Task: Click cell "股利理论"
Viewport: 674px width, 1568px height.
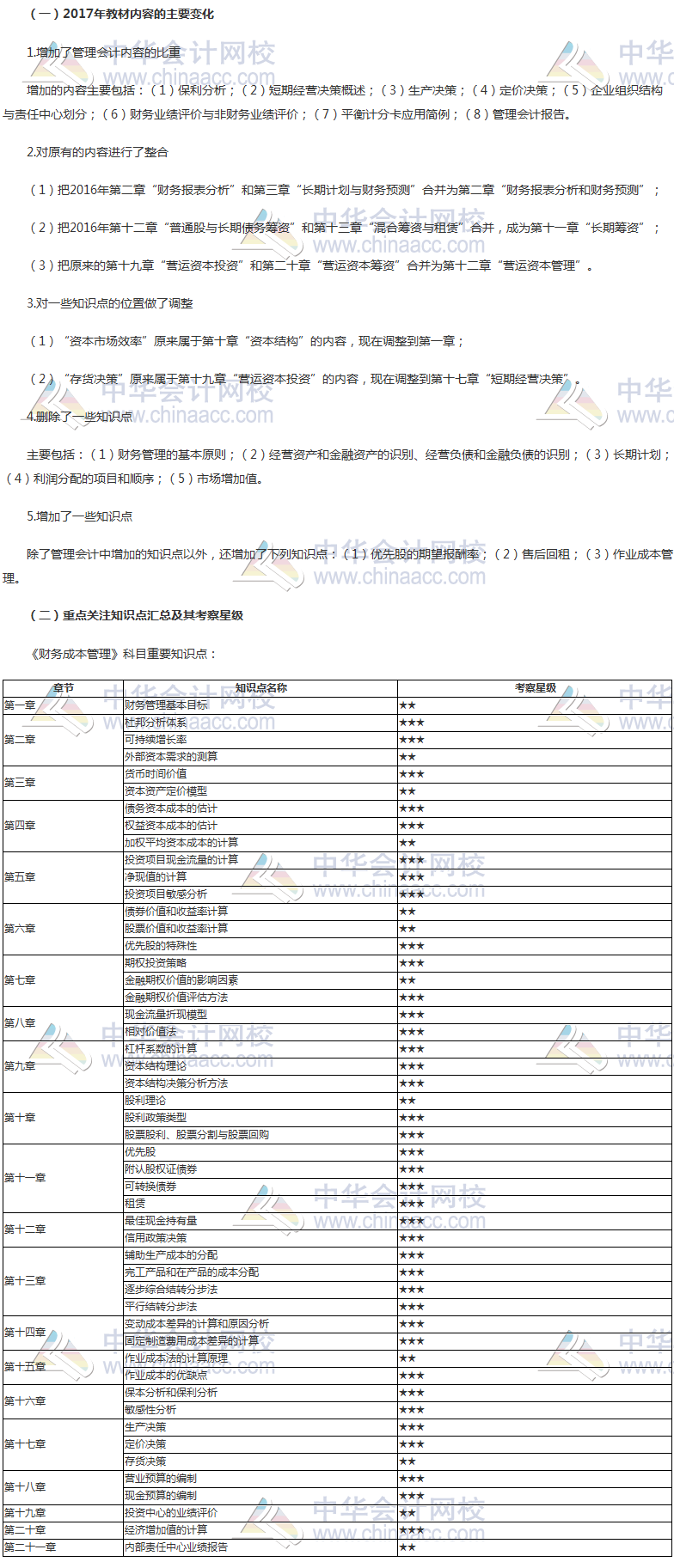Action: click(260, 1101)
